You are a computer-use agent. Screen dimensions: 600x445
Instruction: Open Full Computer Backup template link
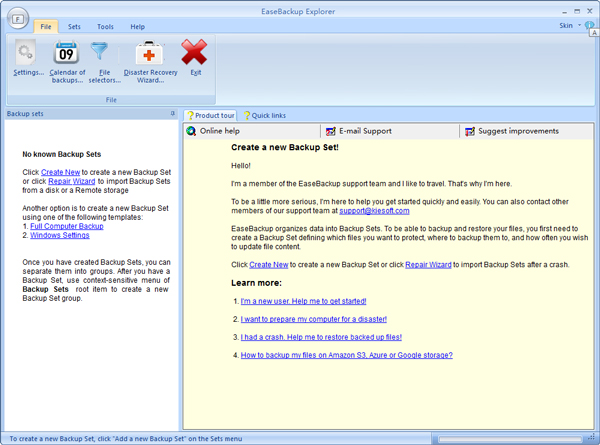(x=67, y=226)
